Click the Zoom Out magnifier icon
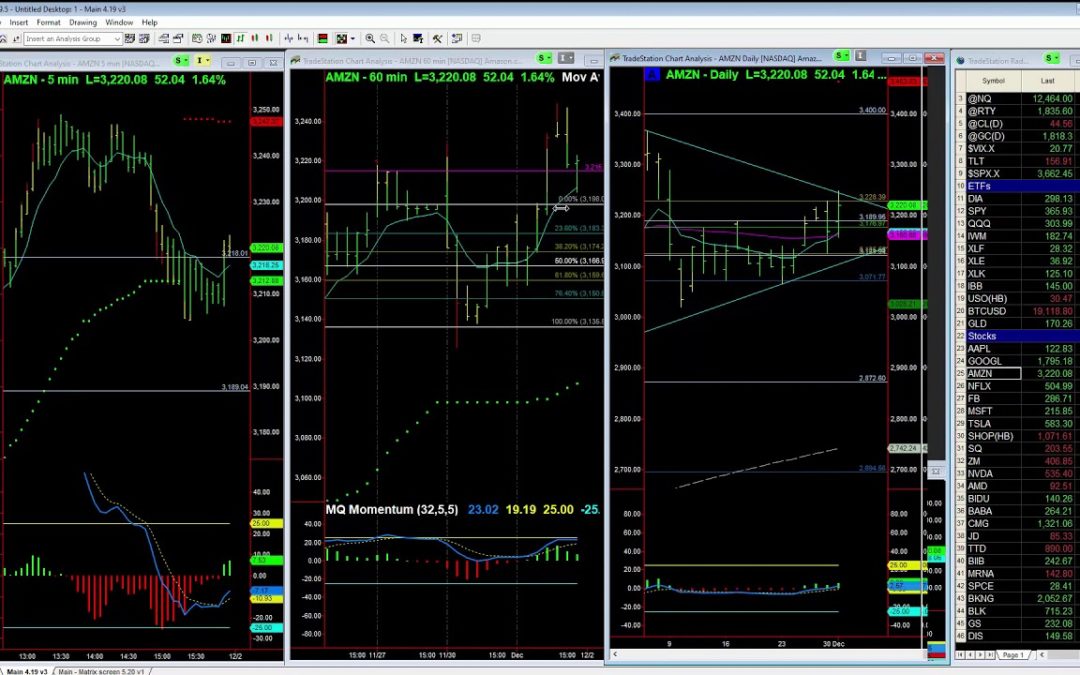The width and height of the screenshot is (1080, 675). pyautogui.click(x=384, y=39)
